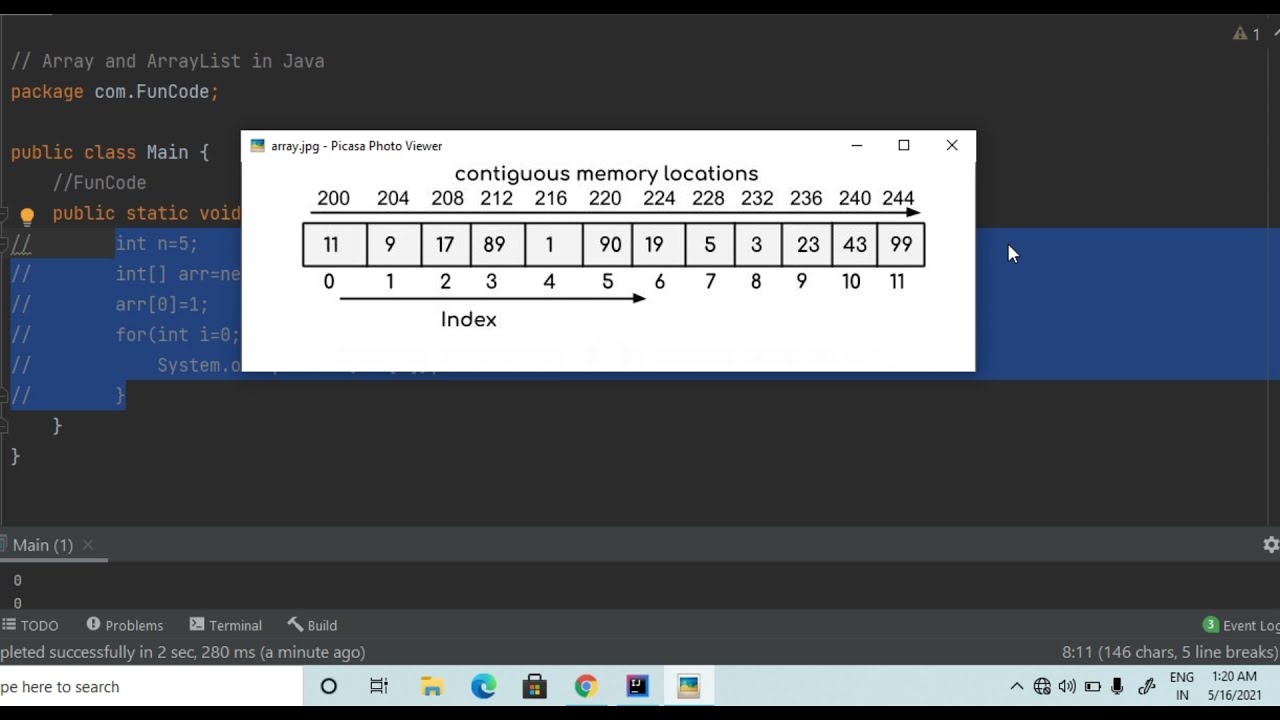The height and width of the screenshot is (720, 1280).
Task: Click the 'arr[0]=1;' commented line
Action: (x=162, y=305)
